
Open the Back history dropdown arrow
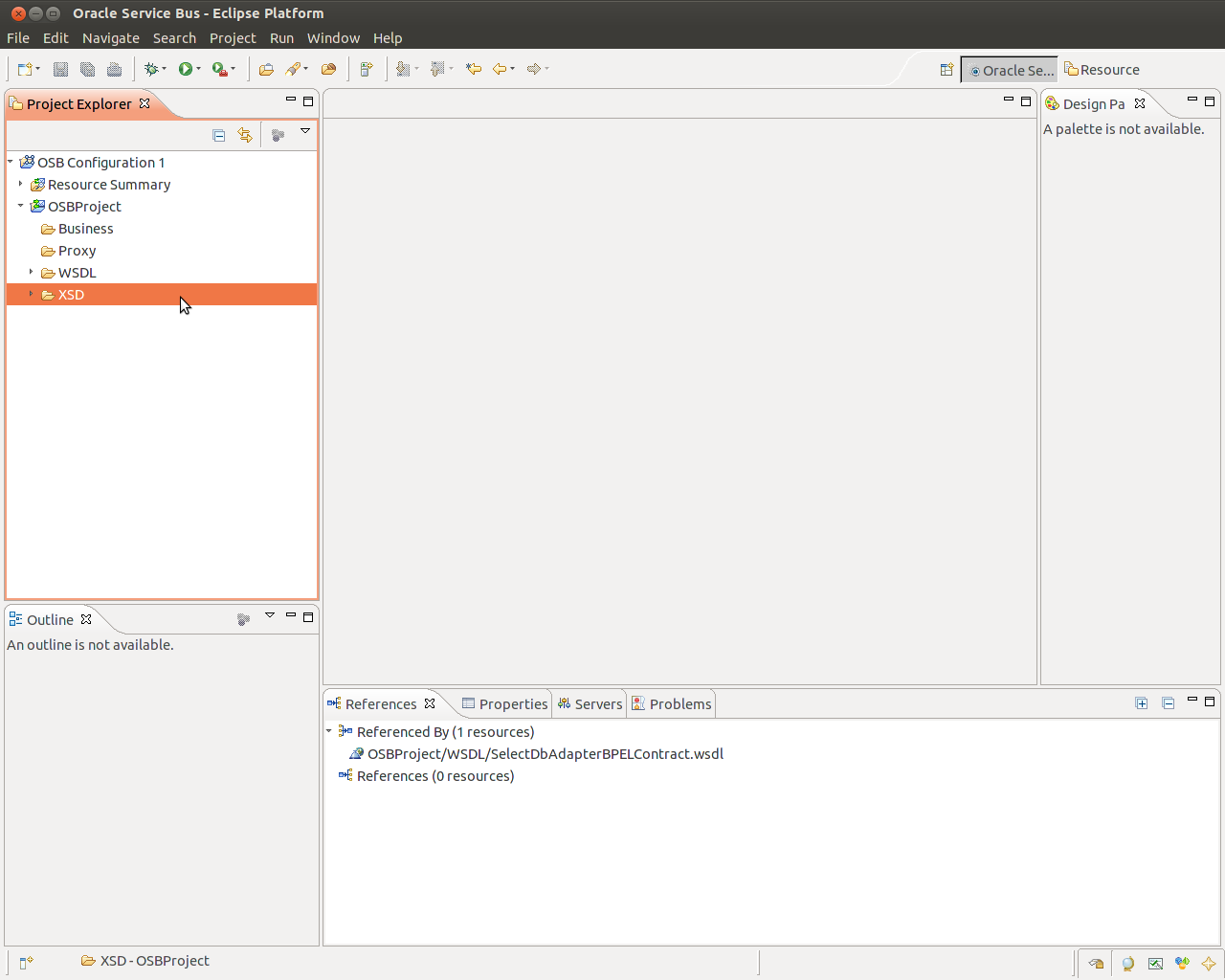click(512, 69)
